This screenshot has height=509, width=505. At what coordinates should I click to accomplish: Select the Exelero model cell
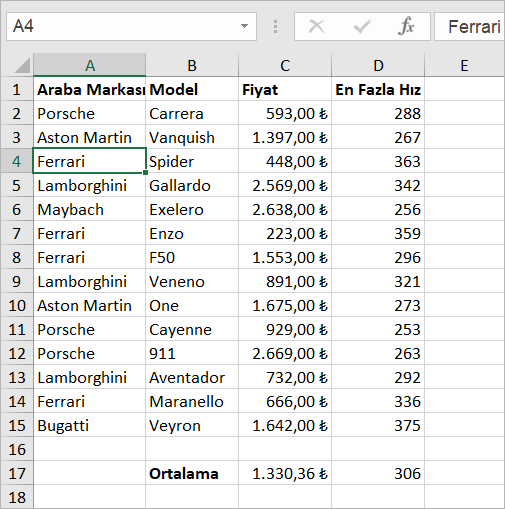click(x=192, y=209)
